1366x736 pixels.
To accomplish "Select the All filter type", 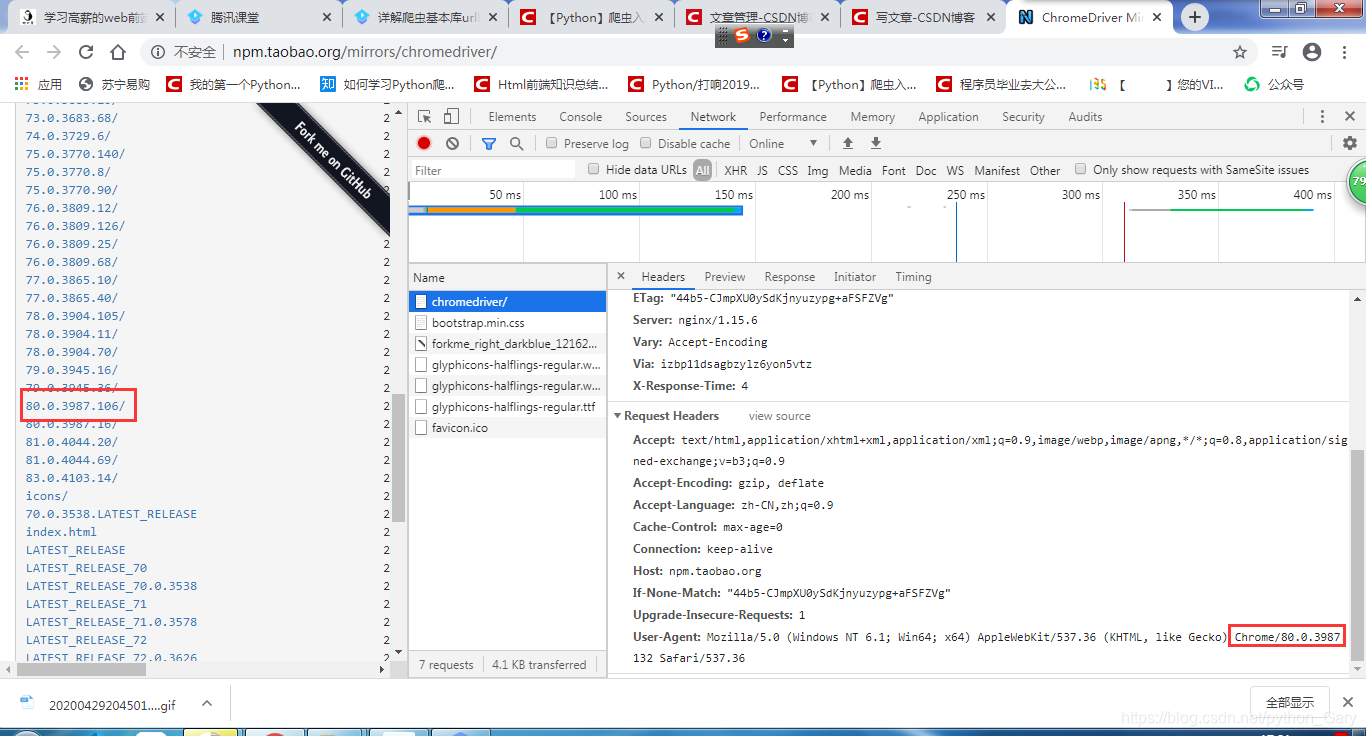I will coord(703,171).
